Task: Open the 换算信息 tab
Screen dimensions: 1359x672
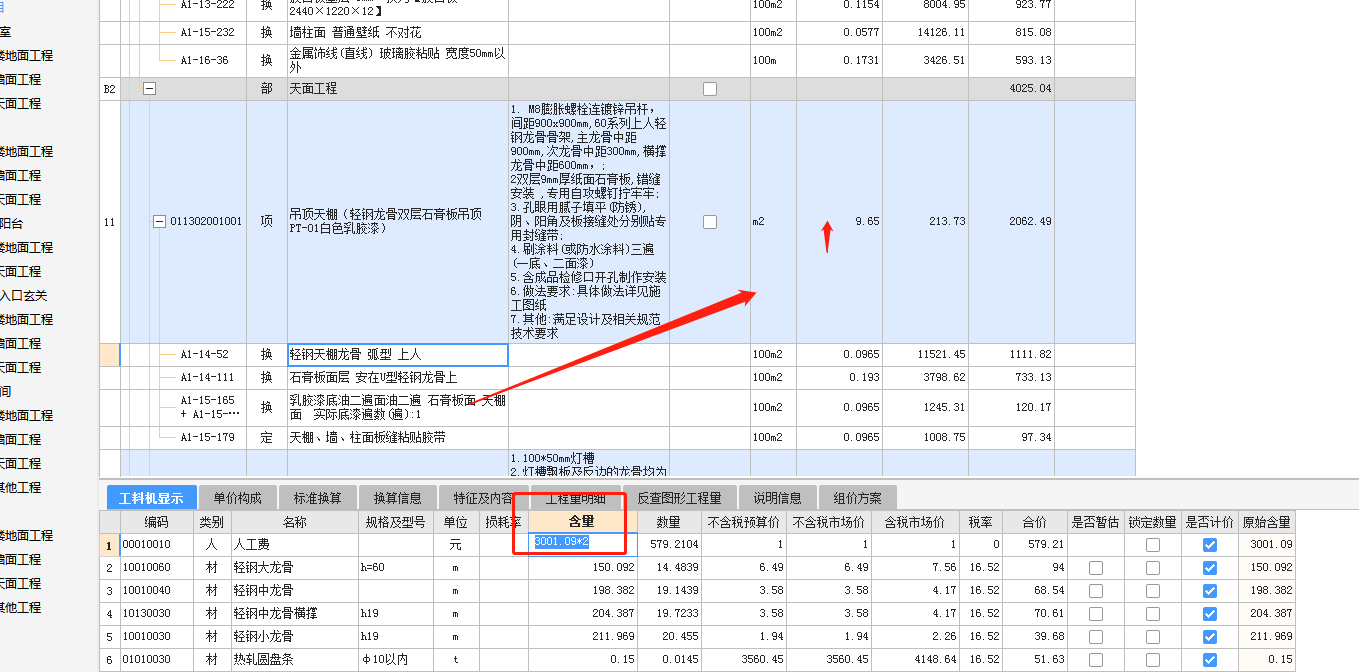Action: tap(398, 498)
